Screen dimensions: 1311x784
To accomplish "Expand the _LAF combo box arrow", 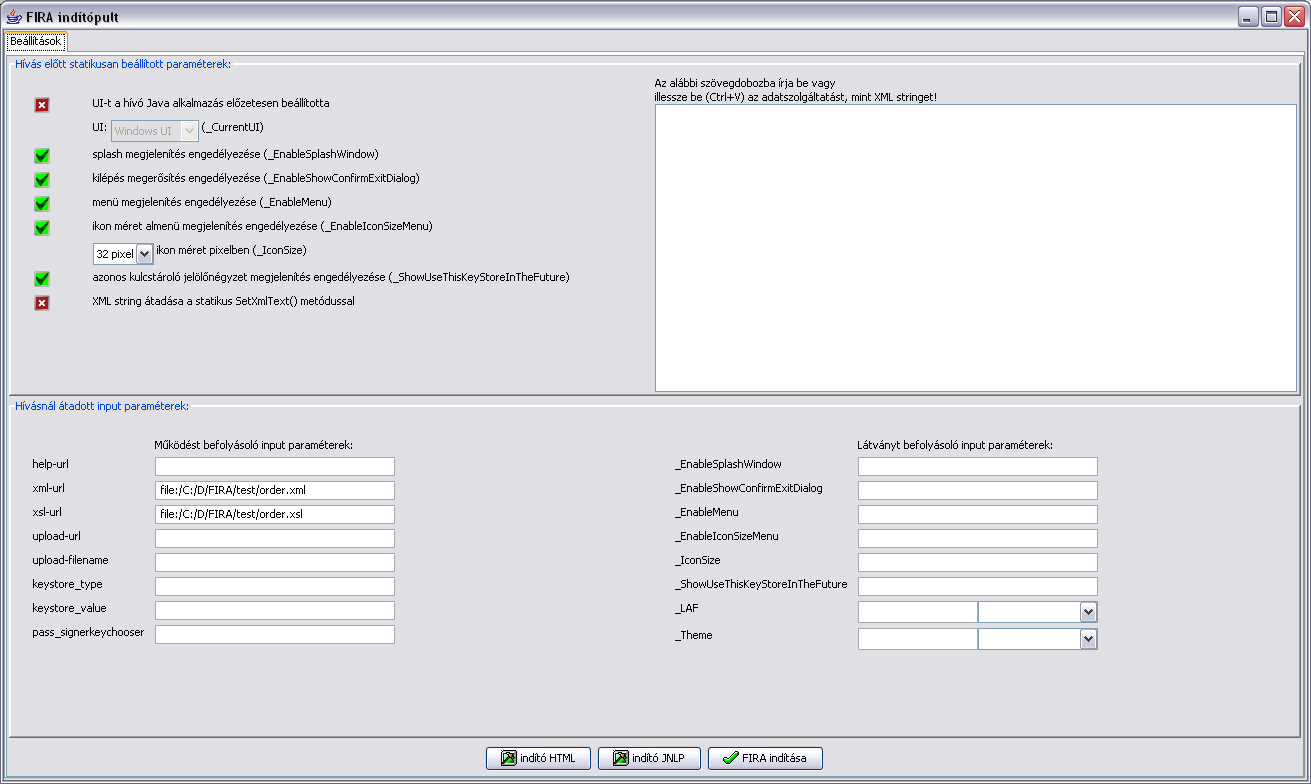I will pos(1089,611).
